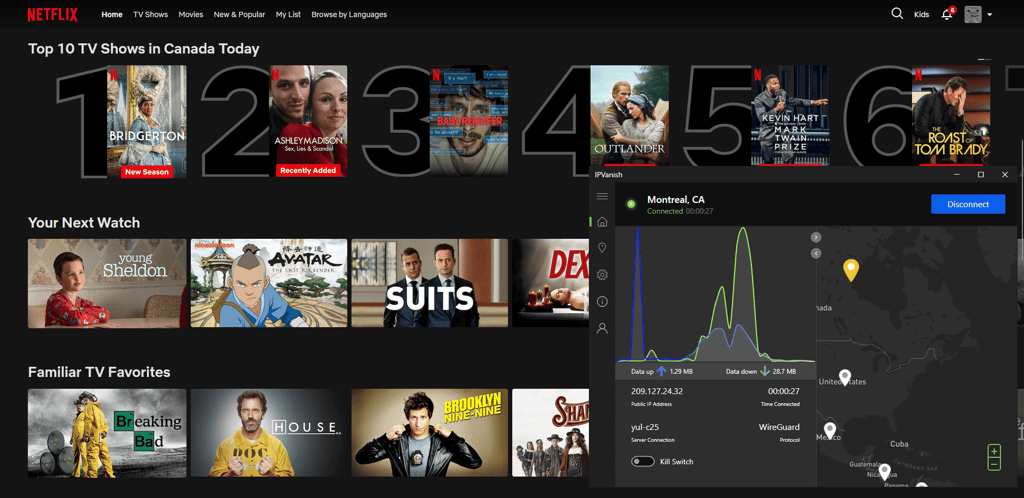The height and width of the screenshot is (498, 1024).
Task: Open the Netflix search icon
Action: [897, 14]
